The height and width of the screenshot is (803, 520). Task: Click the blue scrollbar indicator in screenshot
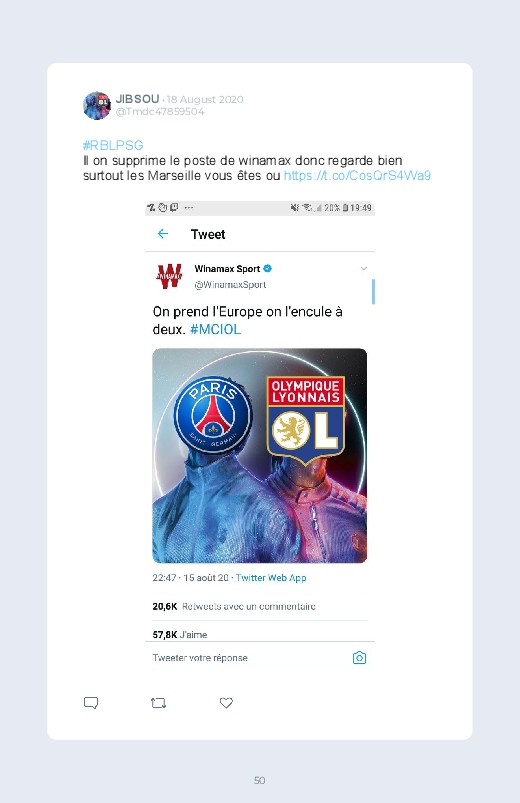(373, 291)
